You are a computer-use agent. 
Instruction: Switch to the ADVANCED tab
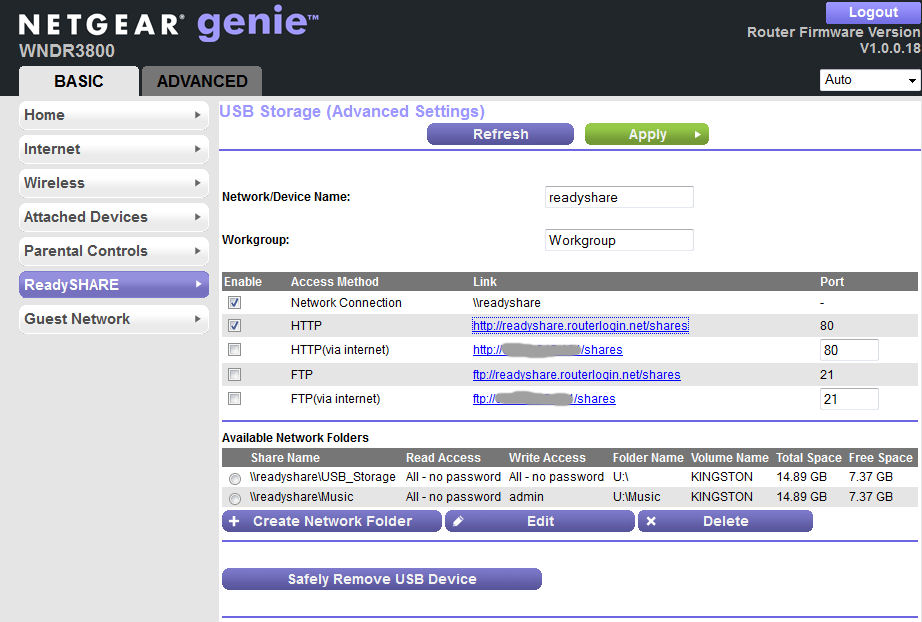(202, 81)
